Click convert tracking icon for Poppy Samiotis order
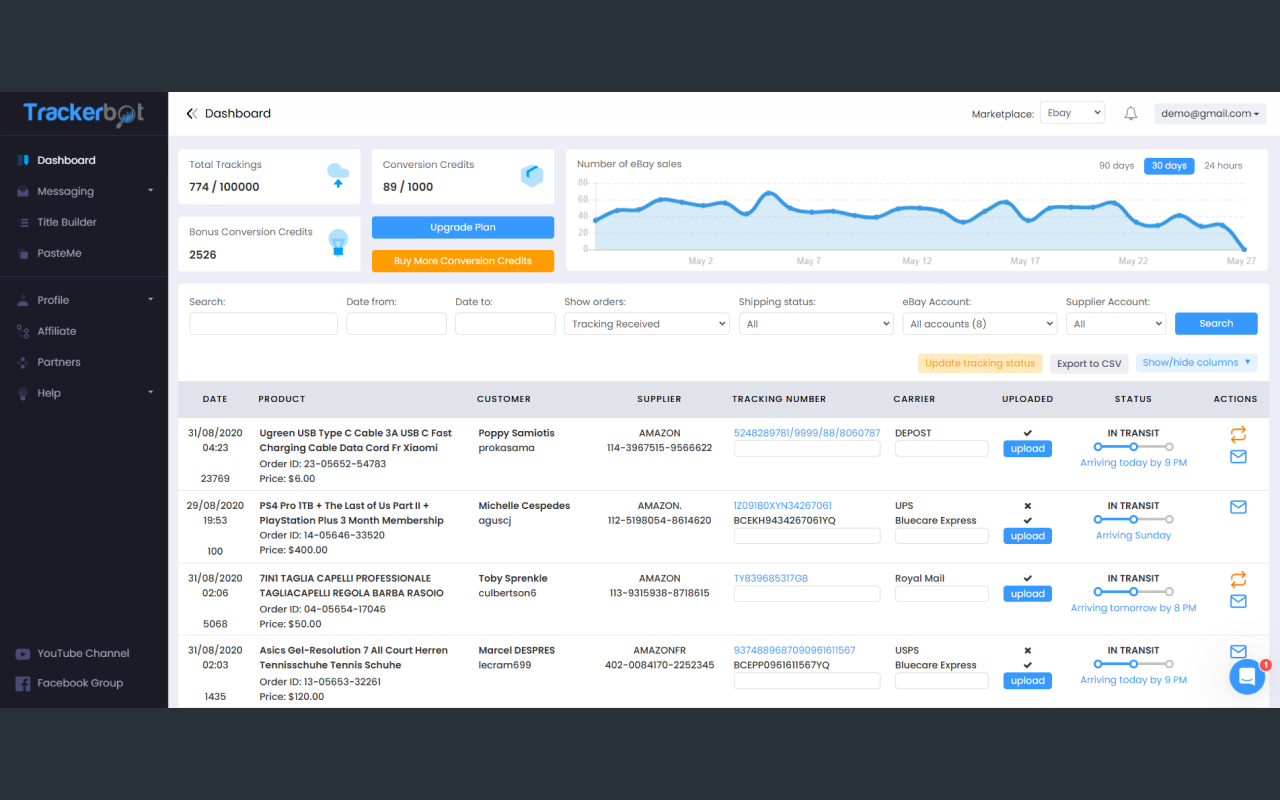The height and width of the screenshot is (800, 1280). coord(1238,434)
